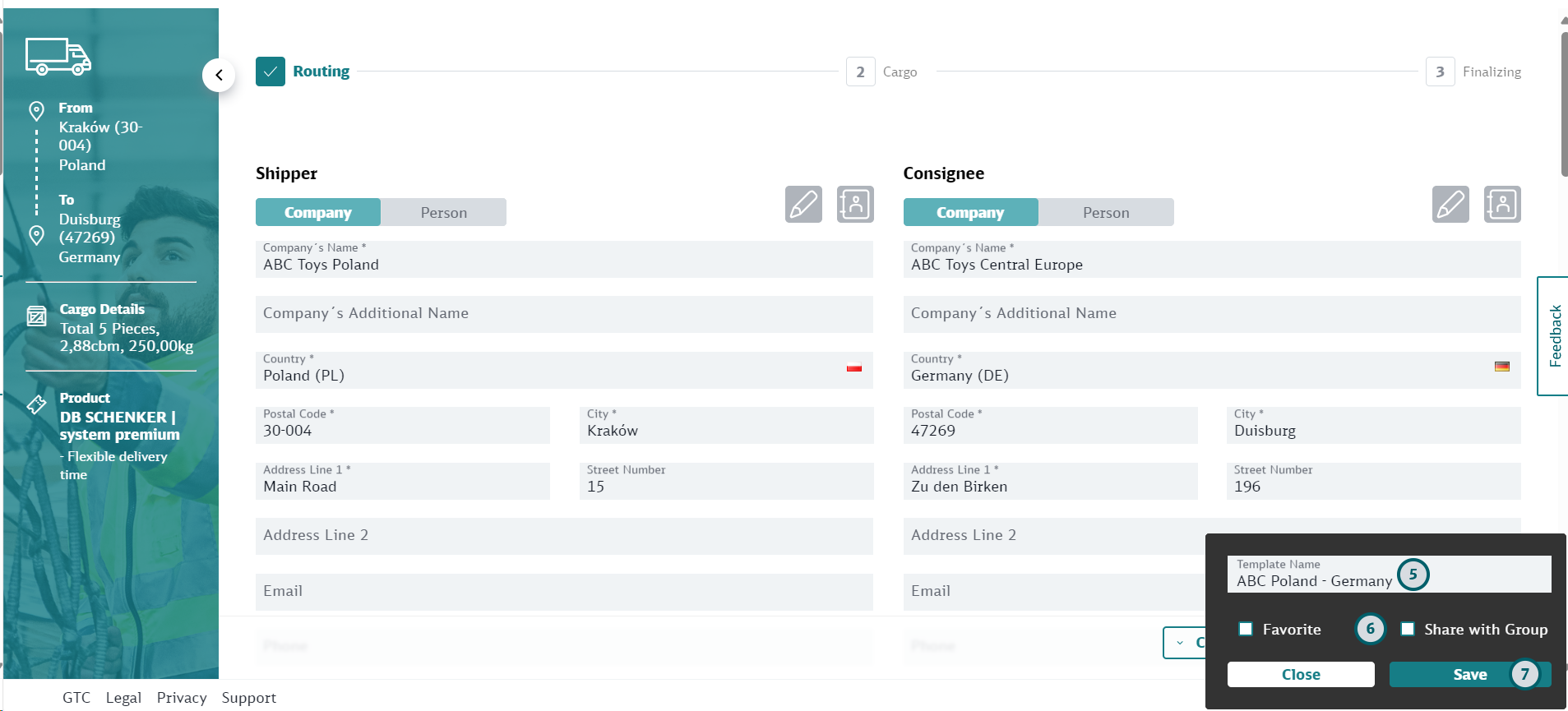Screen dimensions: 1568x711
Task: Open the Shipper address book icon
Action: pos(855,205)
